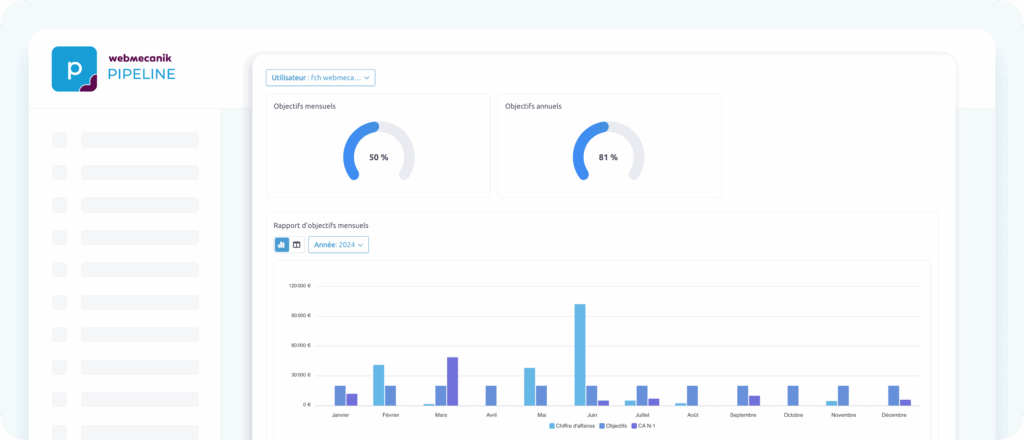The height and width of the screenshot is (440, 1024).
Task: Toggle the CA N-1 series in legend
Action: tap(645, 425)
